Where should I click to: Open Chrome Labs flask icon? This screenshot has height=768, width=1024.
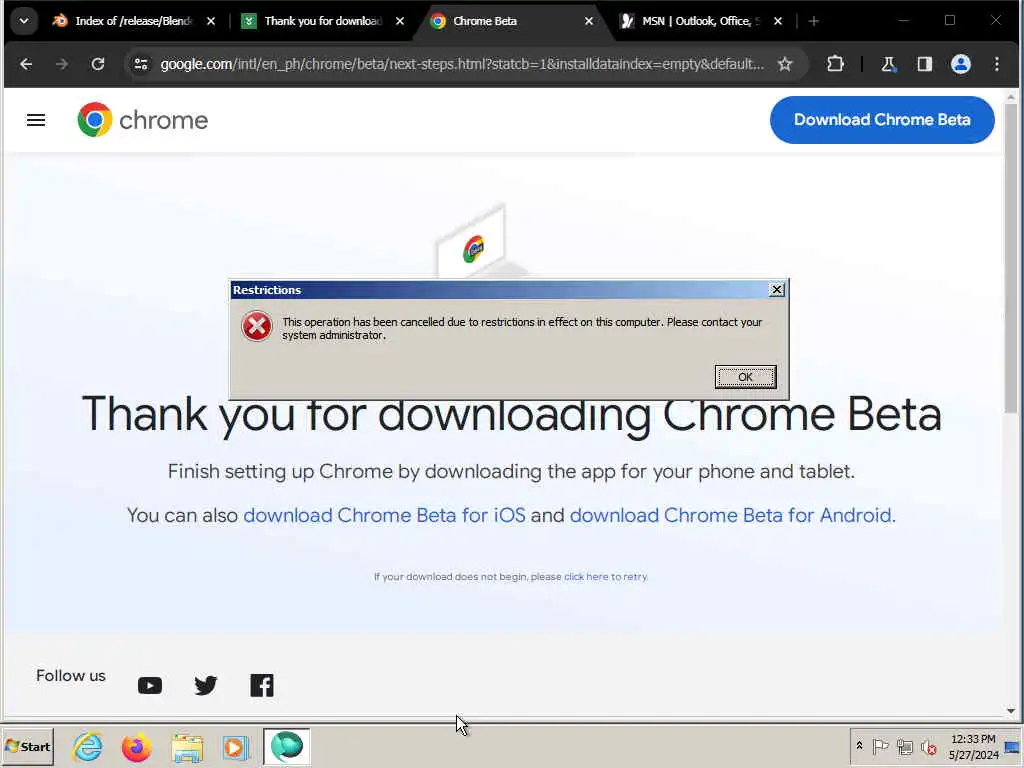click(x=888, y=64)
